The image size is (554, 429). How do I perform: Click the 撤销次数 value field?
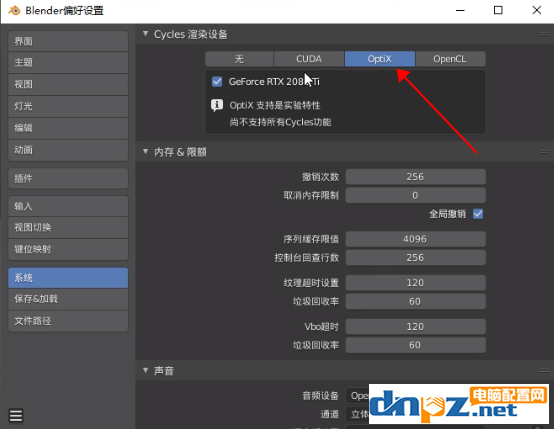click(416, 177)
